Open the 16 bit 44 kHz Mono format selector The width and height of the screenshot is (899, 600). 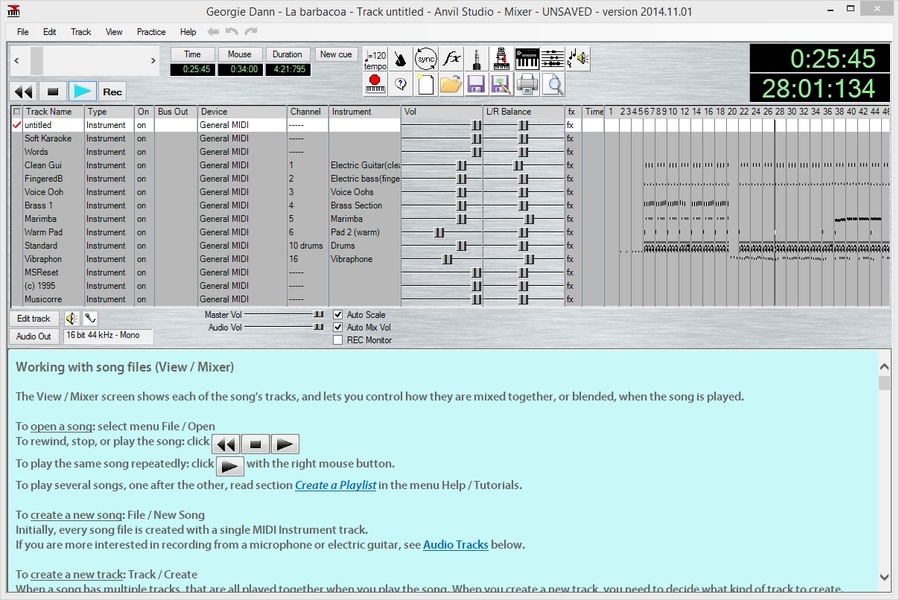(103, 336)
